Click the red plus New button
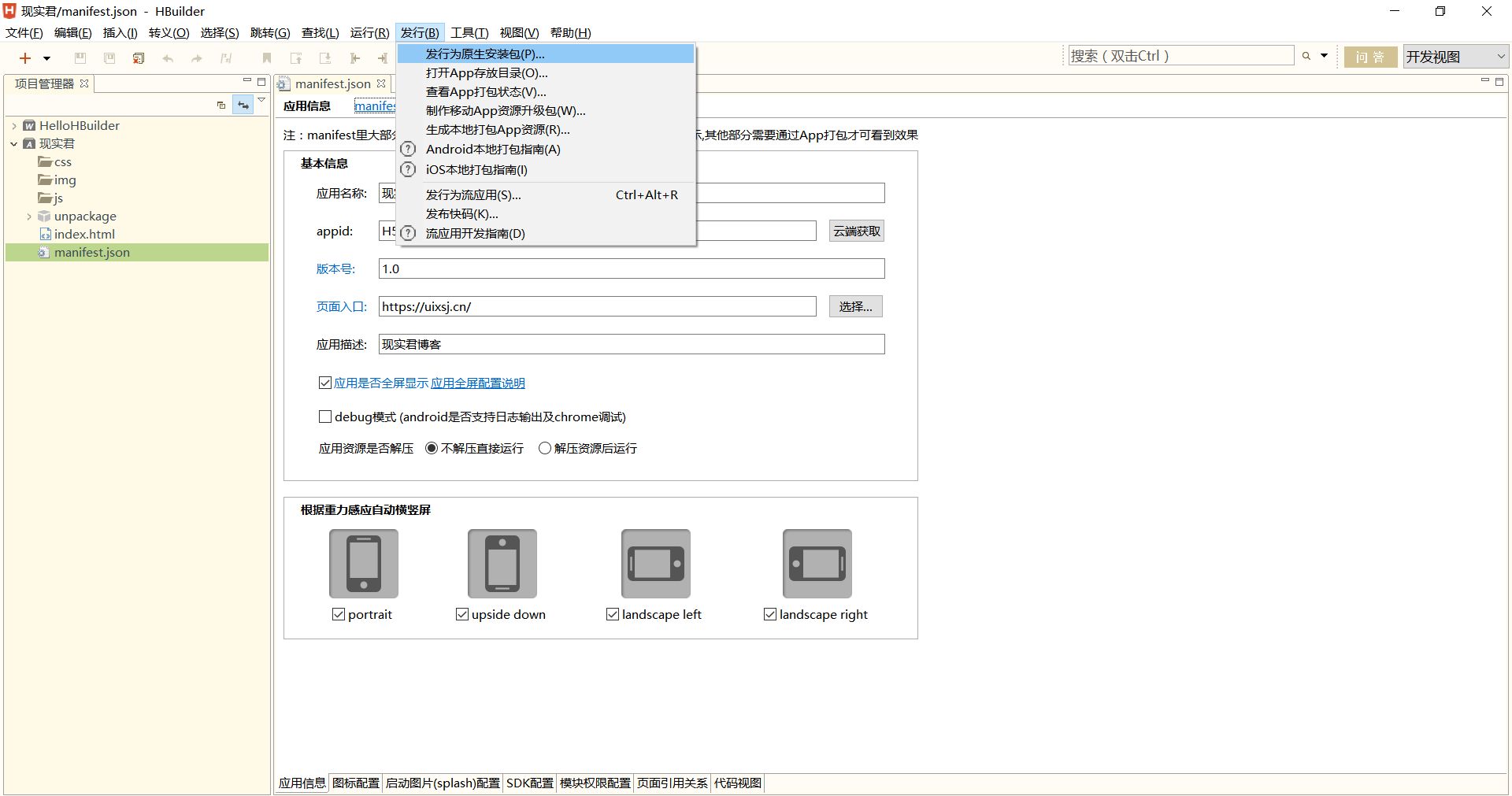 [x=25, y=58]
